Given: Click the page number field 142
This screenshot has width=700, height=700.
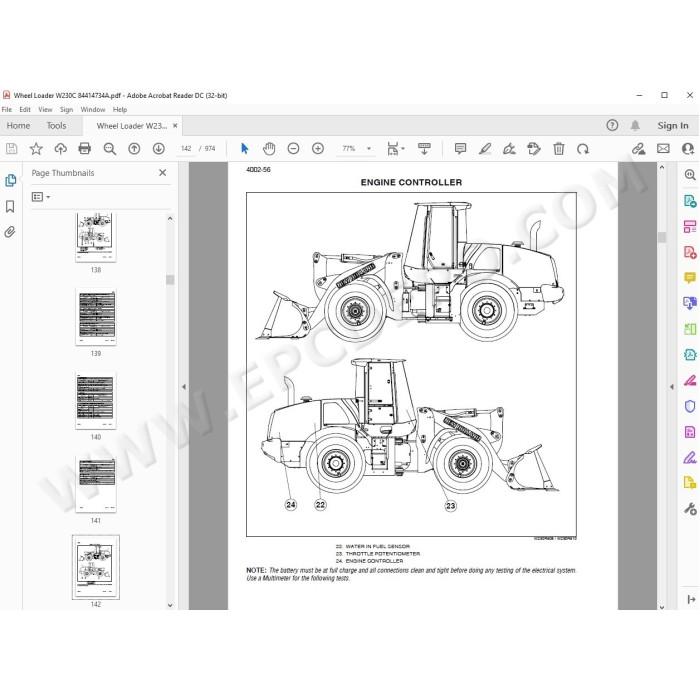Looking at the screenshot, I should 186,149.
